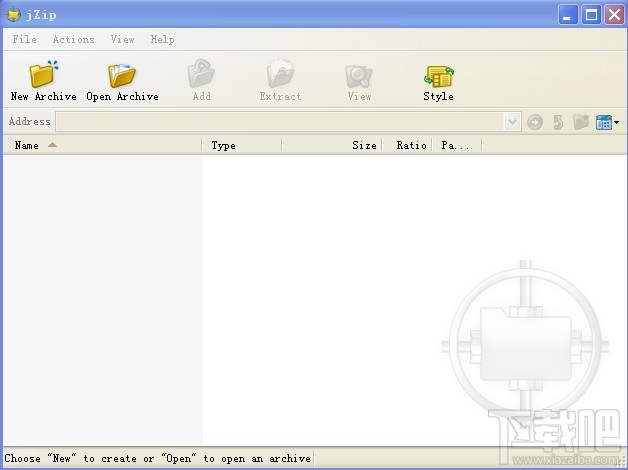The image size is (628, 470).
Task: Maximize the jZip window
Action: tap(591, 15)
